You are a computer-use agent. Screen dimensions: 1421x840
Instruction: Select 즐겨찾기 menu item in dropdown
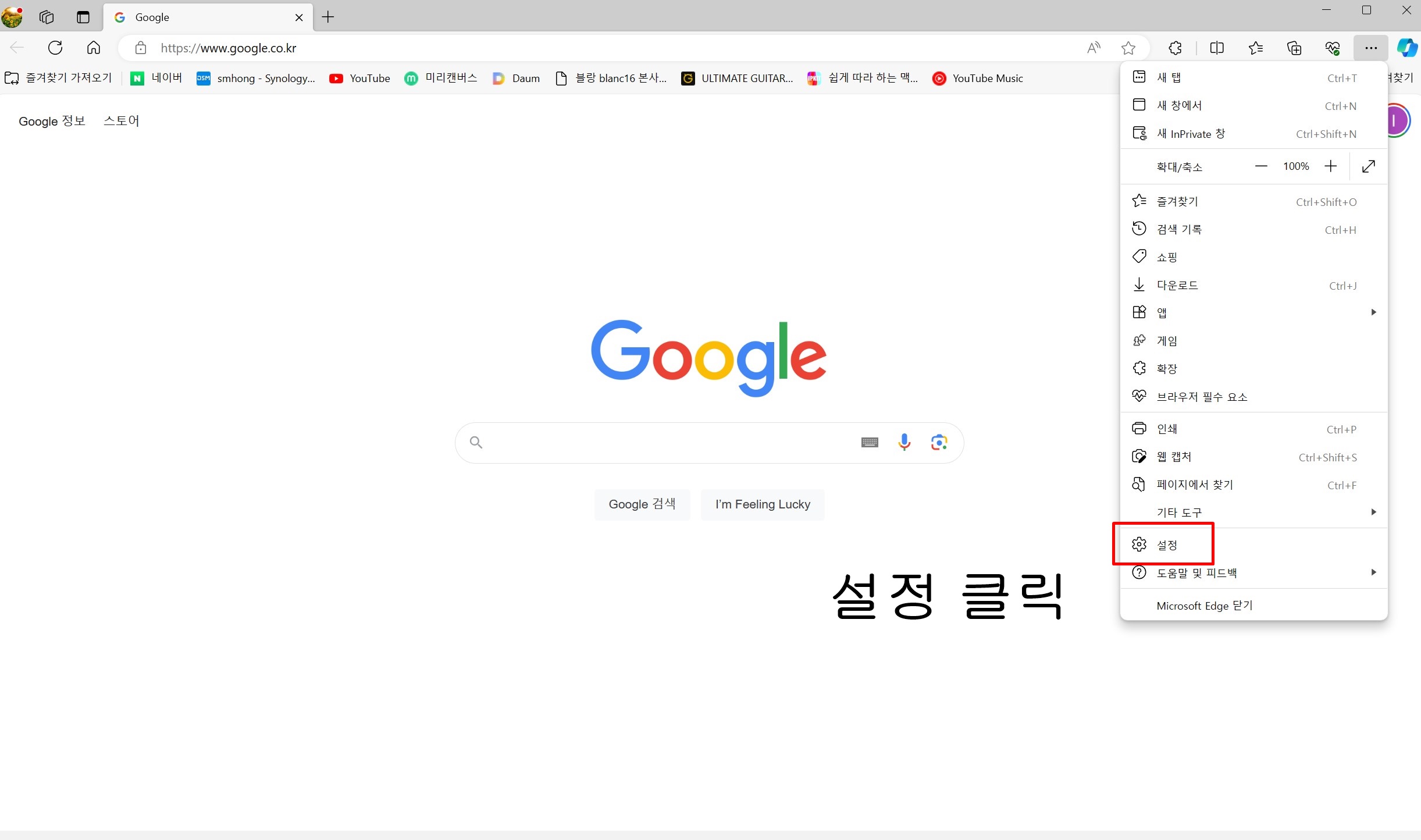tap(1253, 201)
